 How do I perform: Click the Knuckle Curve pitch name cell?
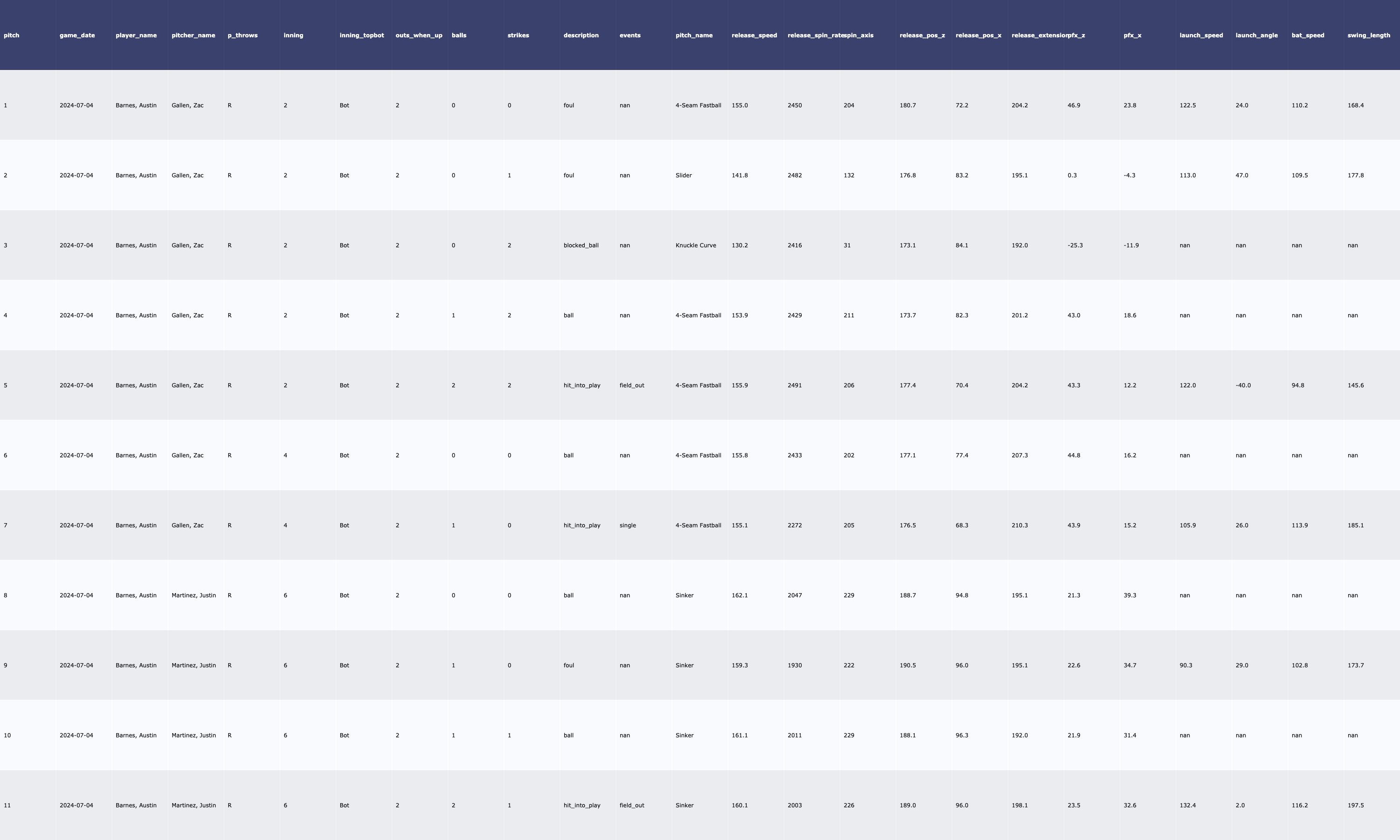point(695,245)
